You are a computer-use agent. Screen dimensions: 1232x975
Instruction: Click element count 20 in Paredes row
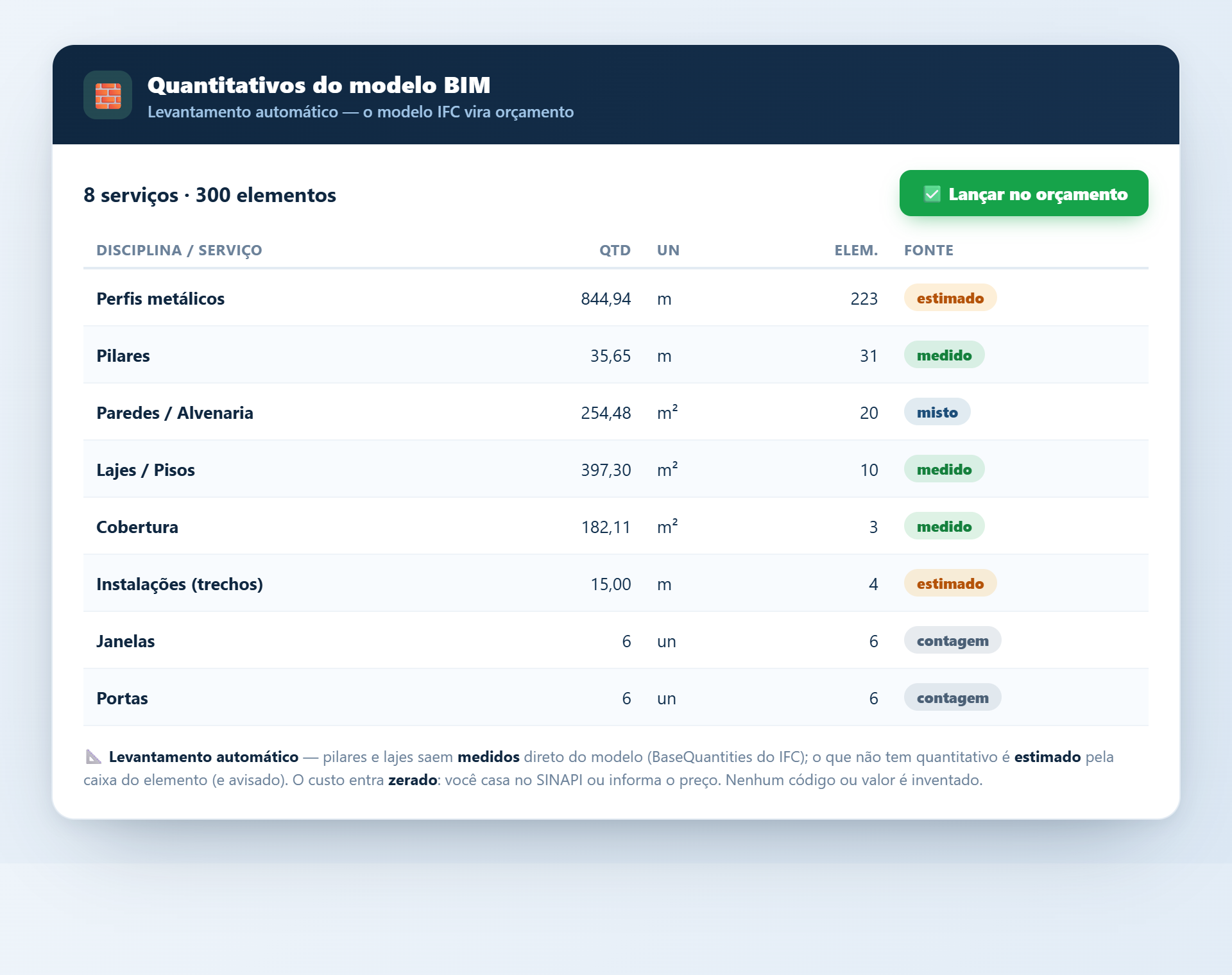pyautogui.click(x=869, y=413)
